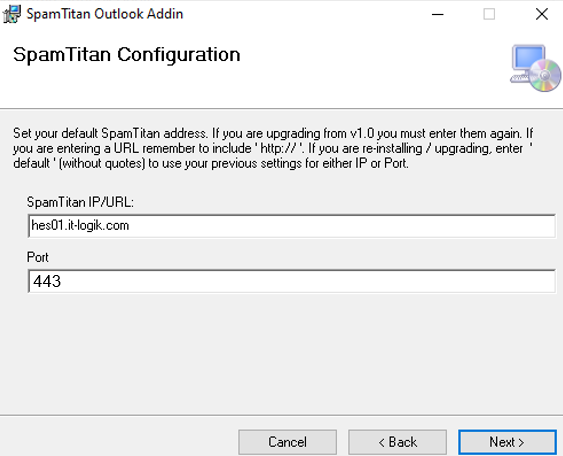Close the SpamTitan Outlook Addin installer
This screenshot has height=456, width=563.
point(541,14)
